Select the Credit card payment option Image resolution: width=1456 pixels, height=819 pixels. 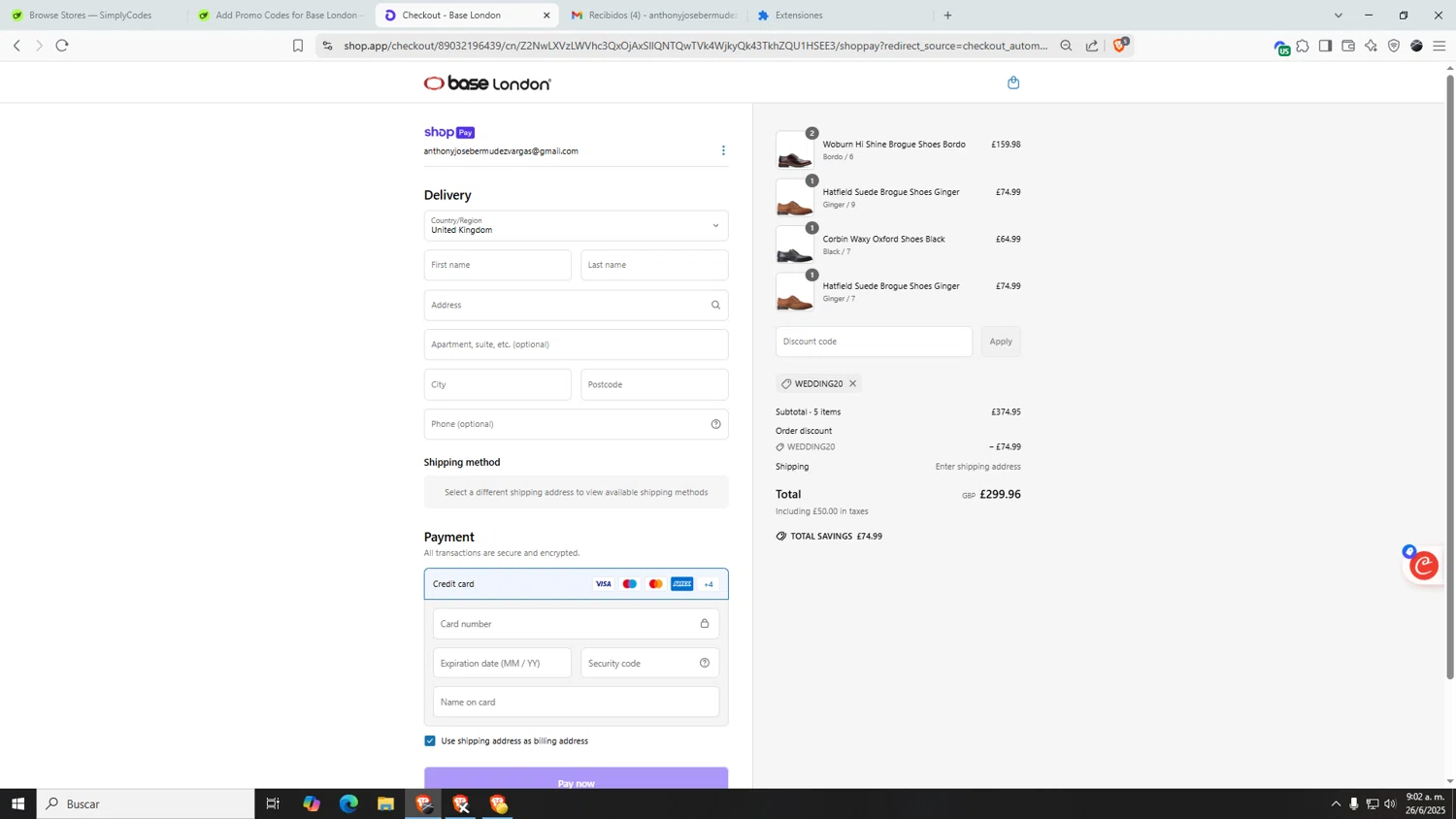point(576,584)
